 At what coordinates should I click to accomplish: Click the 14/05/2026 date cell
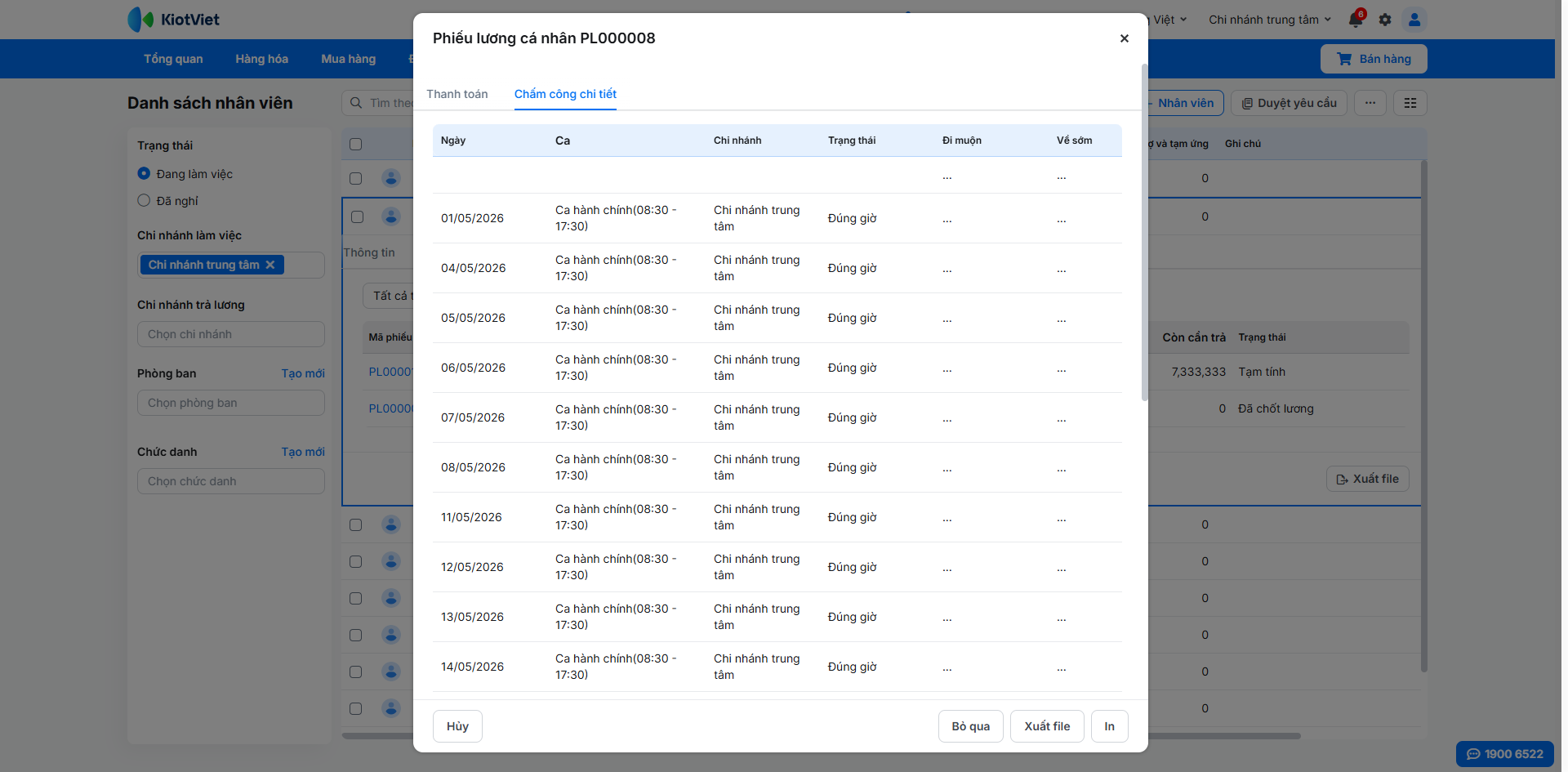(472, 667)
